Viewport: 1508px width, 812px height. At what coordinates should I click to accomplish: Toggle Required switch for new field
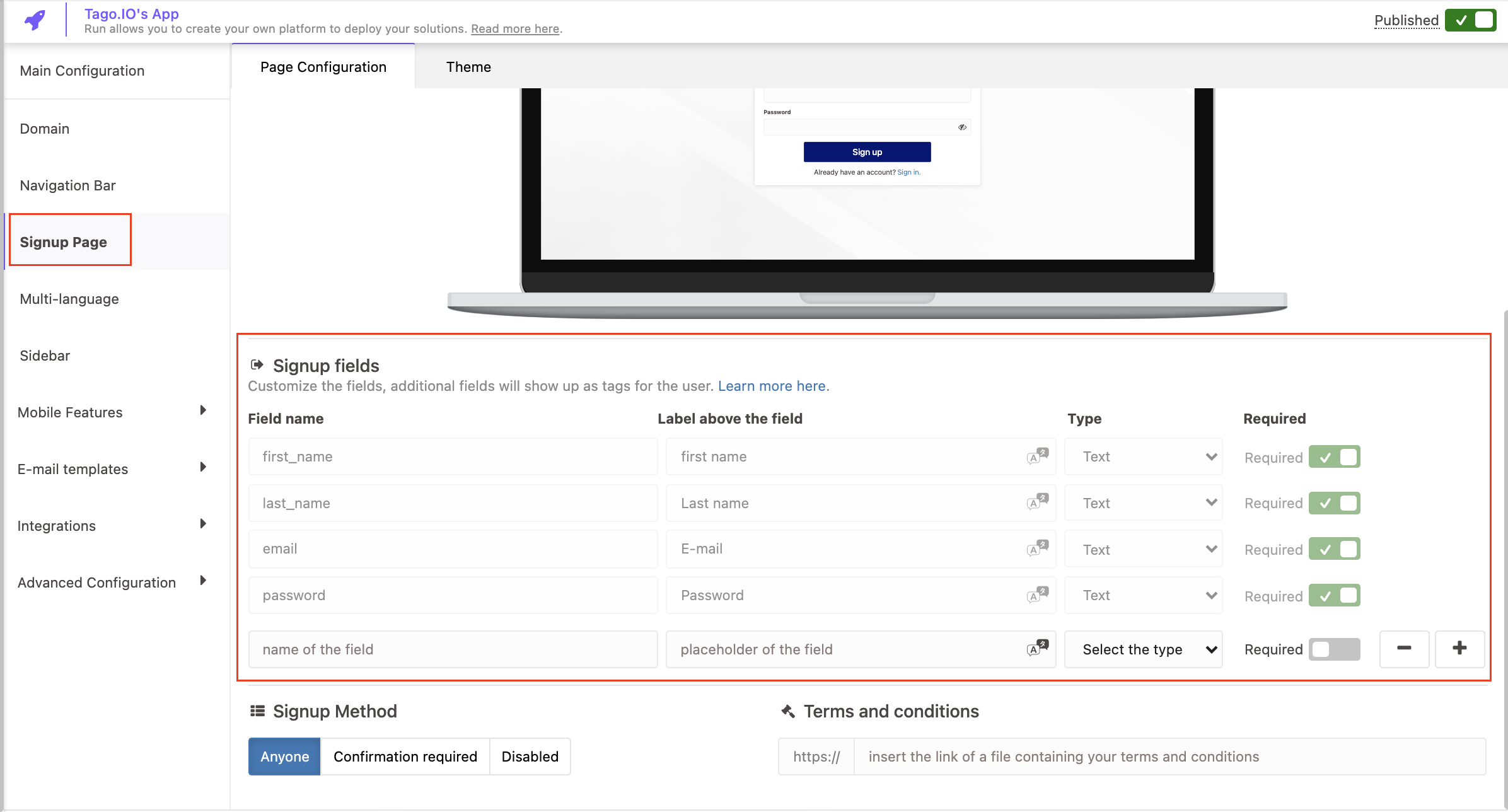pos(1334,649)
